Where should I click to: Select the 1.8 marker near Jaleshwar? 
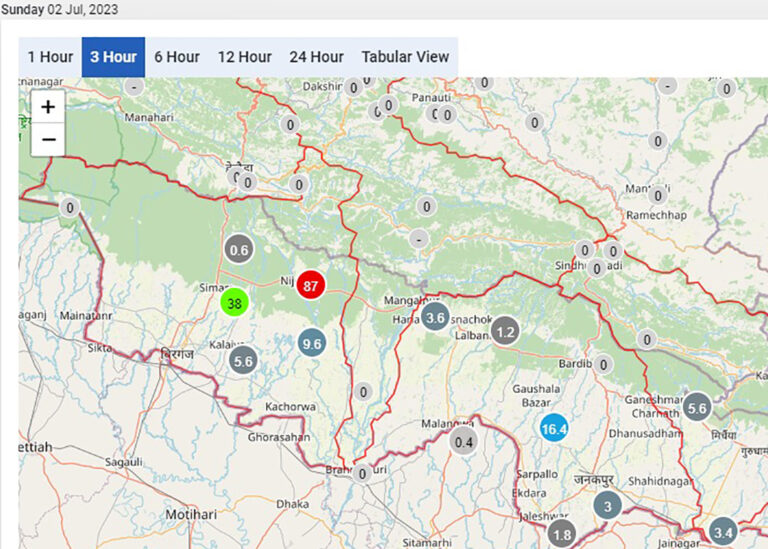coord(562,534)
